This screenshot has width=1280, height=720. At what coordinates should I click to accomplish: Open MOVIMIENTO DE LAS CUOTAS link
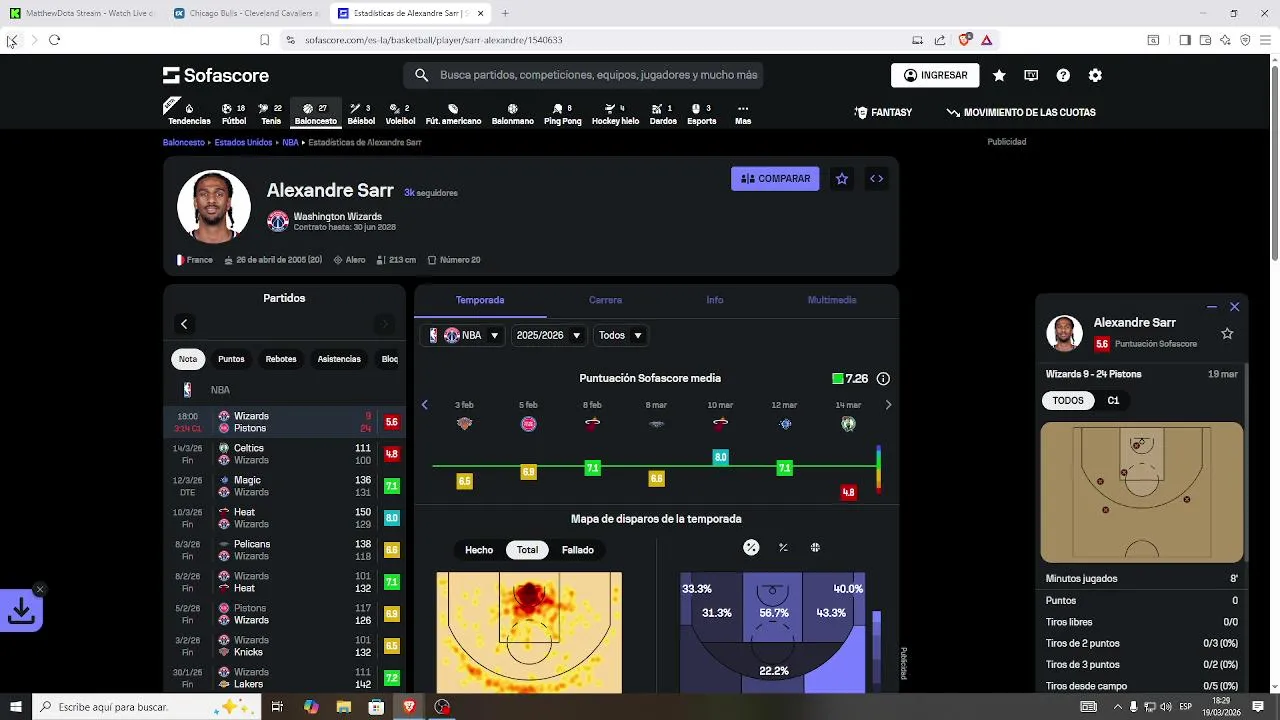[x=1021, y=113]
